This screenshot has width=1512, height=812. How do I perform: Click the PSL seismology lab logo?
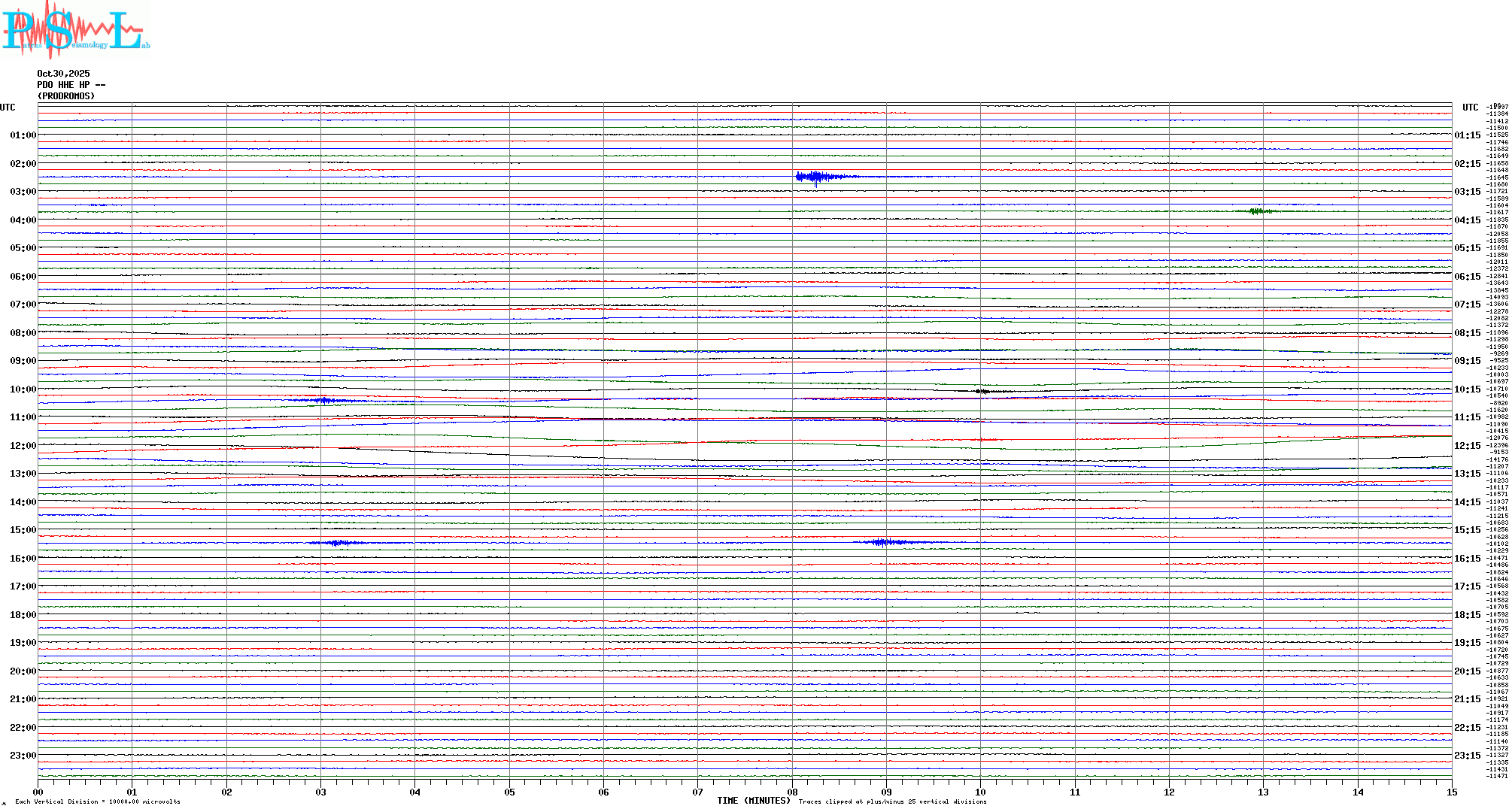[74, 29]
